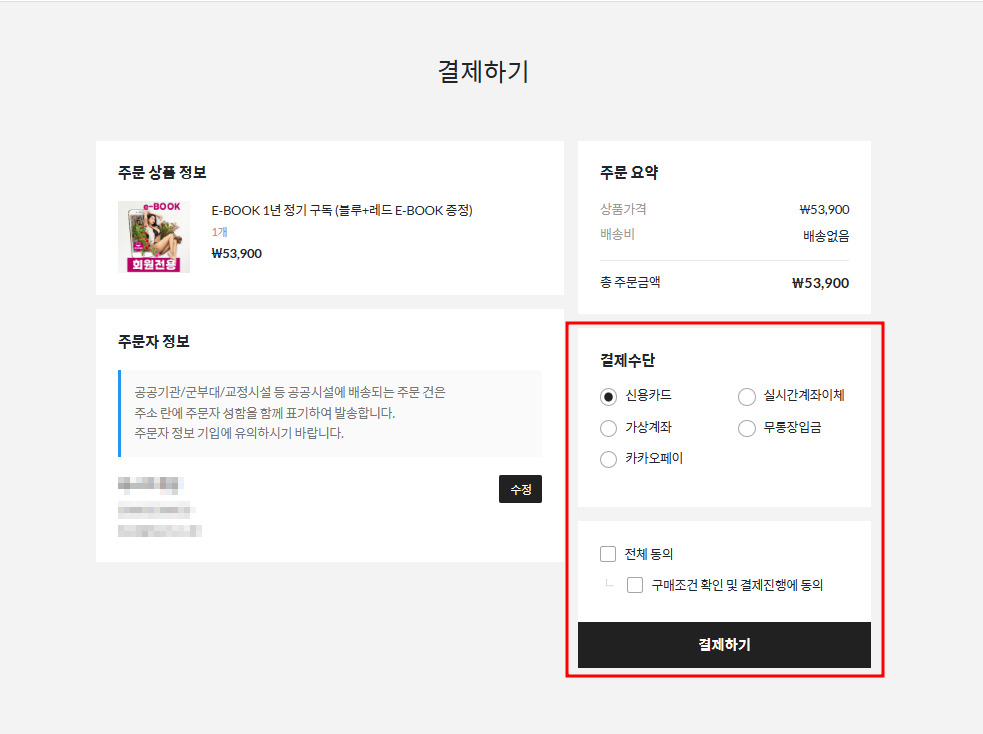Click the 공공기관/군부대 notice text line
Image resolution: width=983 pixels, height=734 pixels.
290,392
